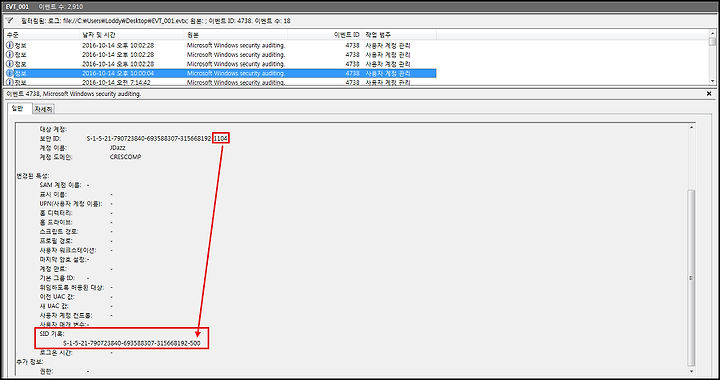Sort by the 작업 범주 column header
This screenshot has width=720, height=380.
pos(378,35)
